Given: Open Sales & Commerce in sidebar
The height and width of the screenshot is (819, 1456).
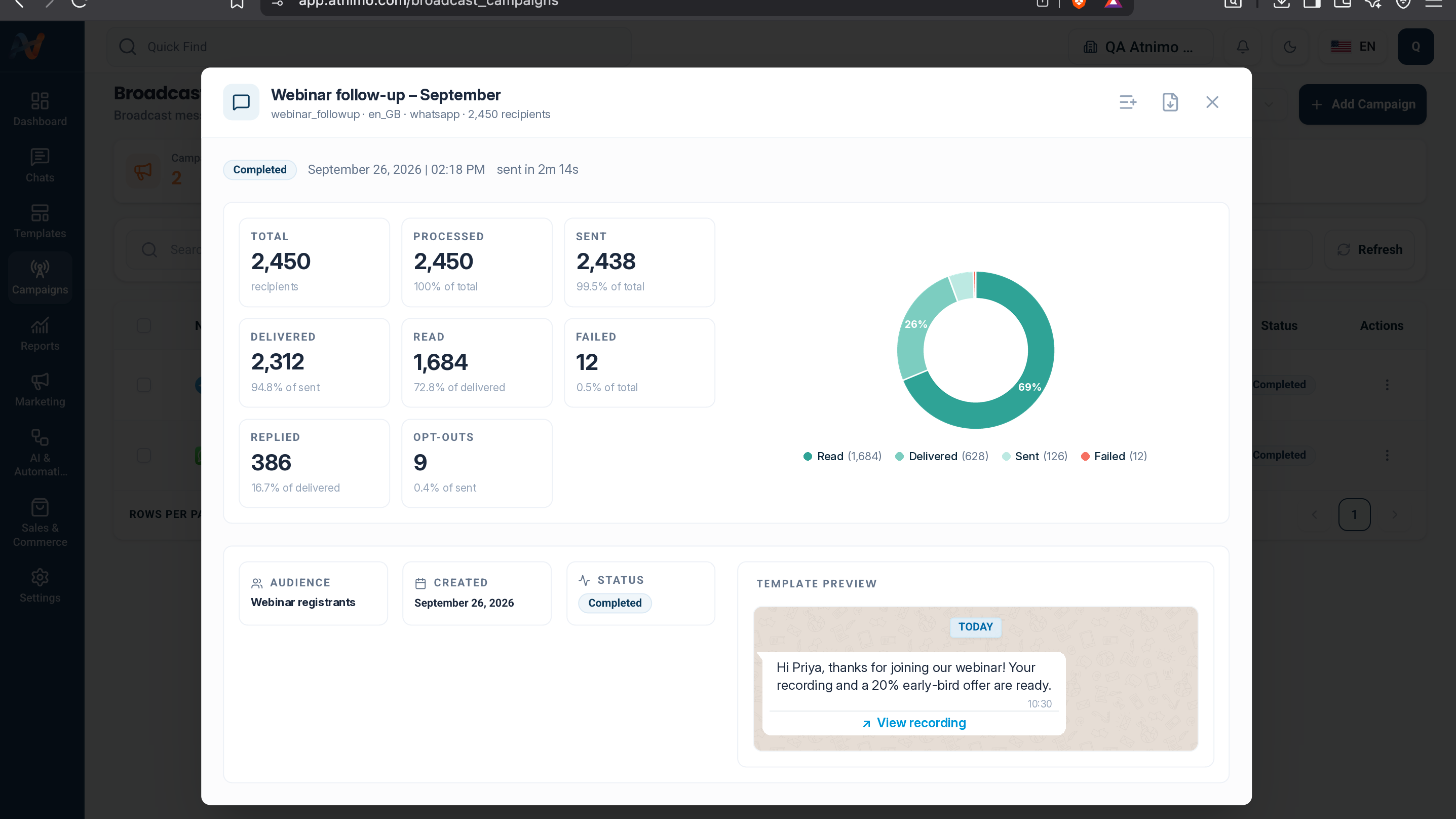Looking at the screenshot, I should [x=40, y=523].
